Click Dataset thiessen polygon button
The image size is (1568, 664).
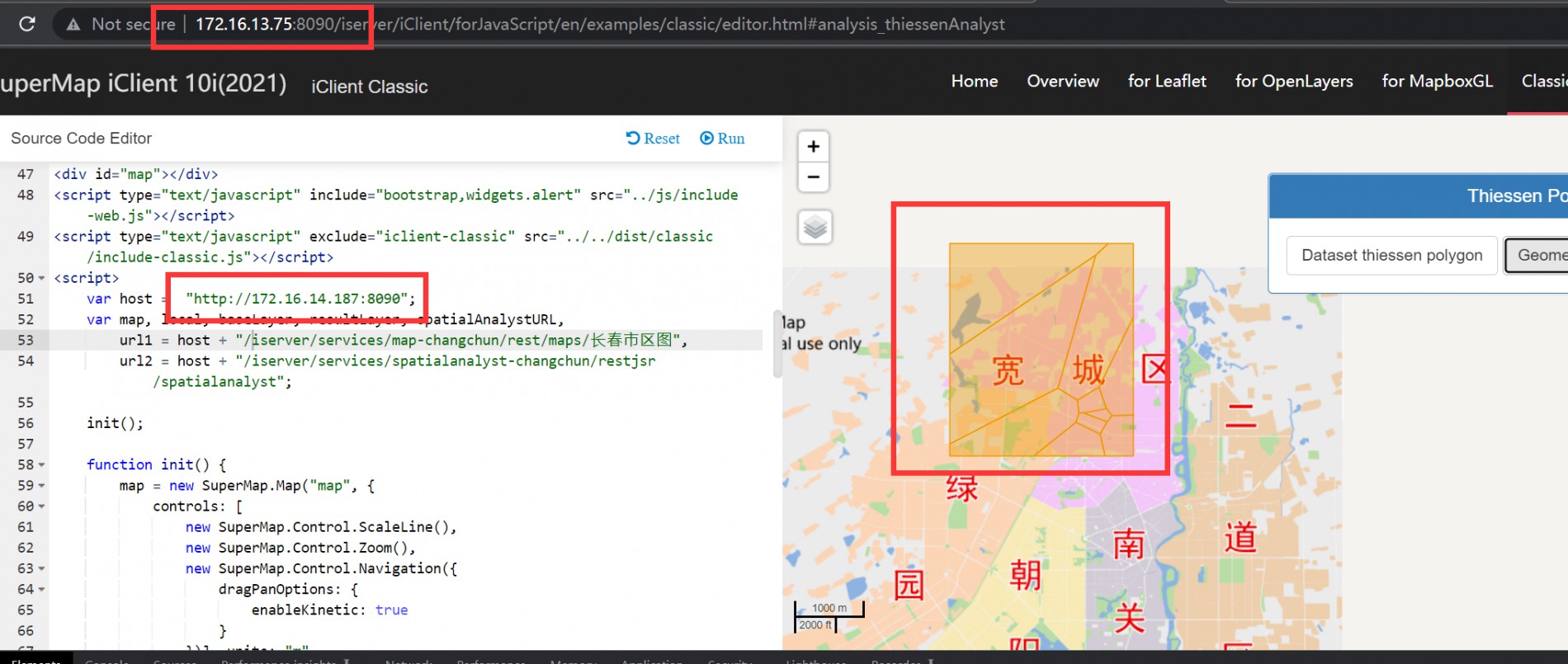pyautogui.click(x=1391, y=255)
